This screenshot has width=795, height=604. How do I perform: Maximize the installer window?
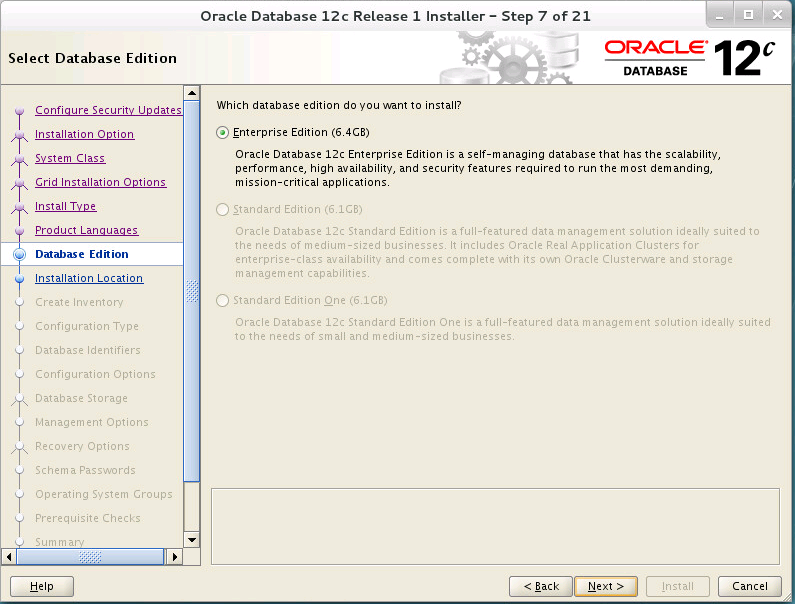(748, 15)
